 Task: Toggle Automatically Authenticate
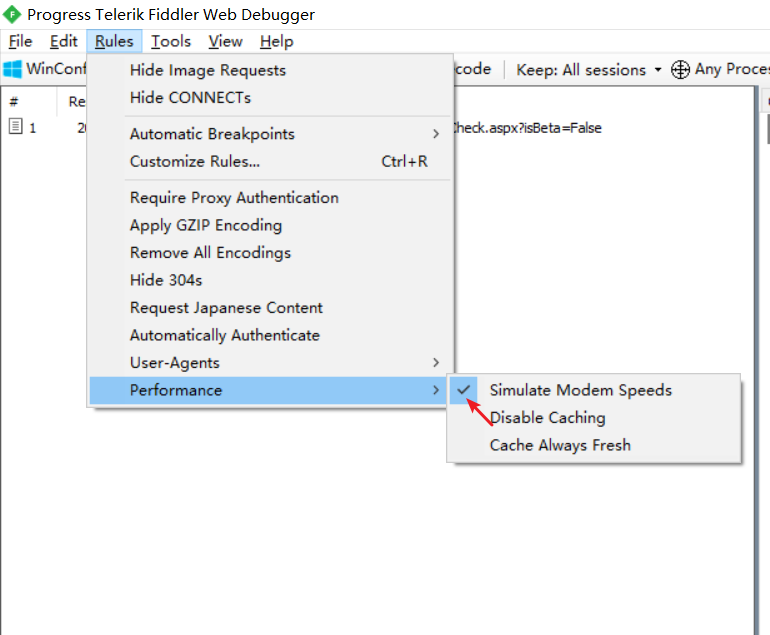[x=270, y=335]
